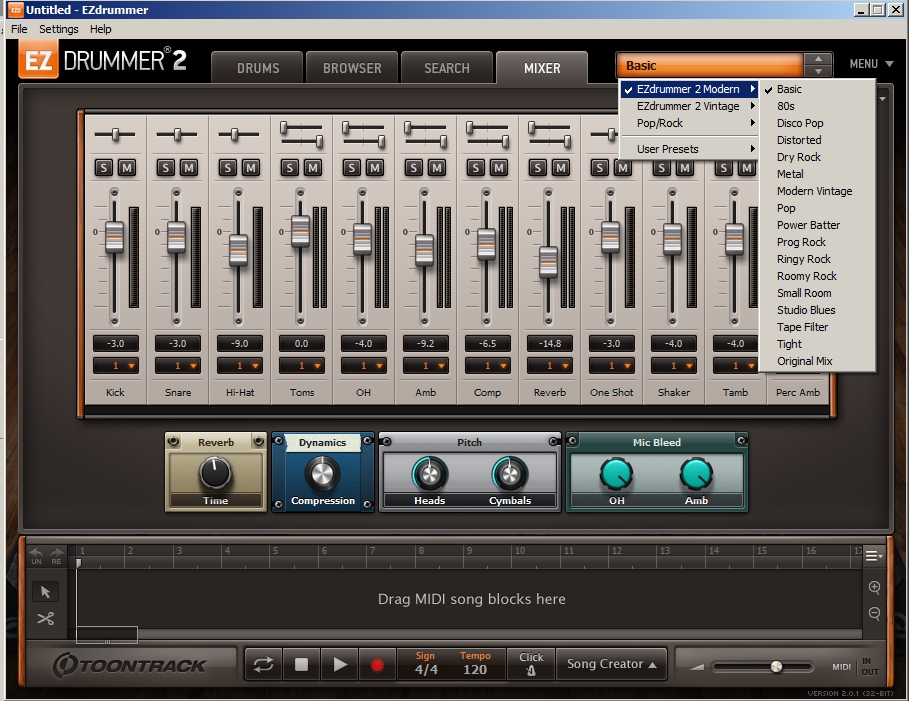Select previous preset with the down arrow
The image size is (909, 701).
[818, 71]
